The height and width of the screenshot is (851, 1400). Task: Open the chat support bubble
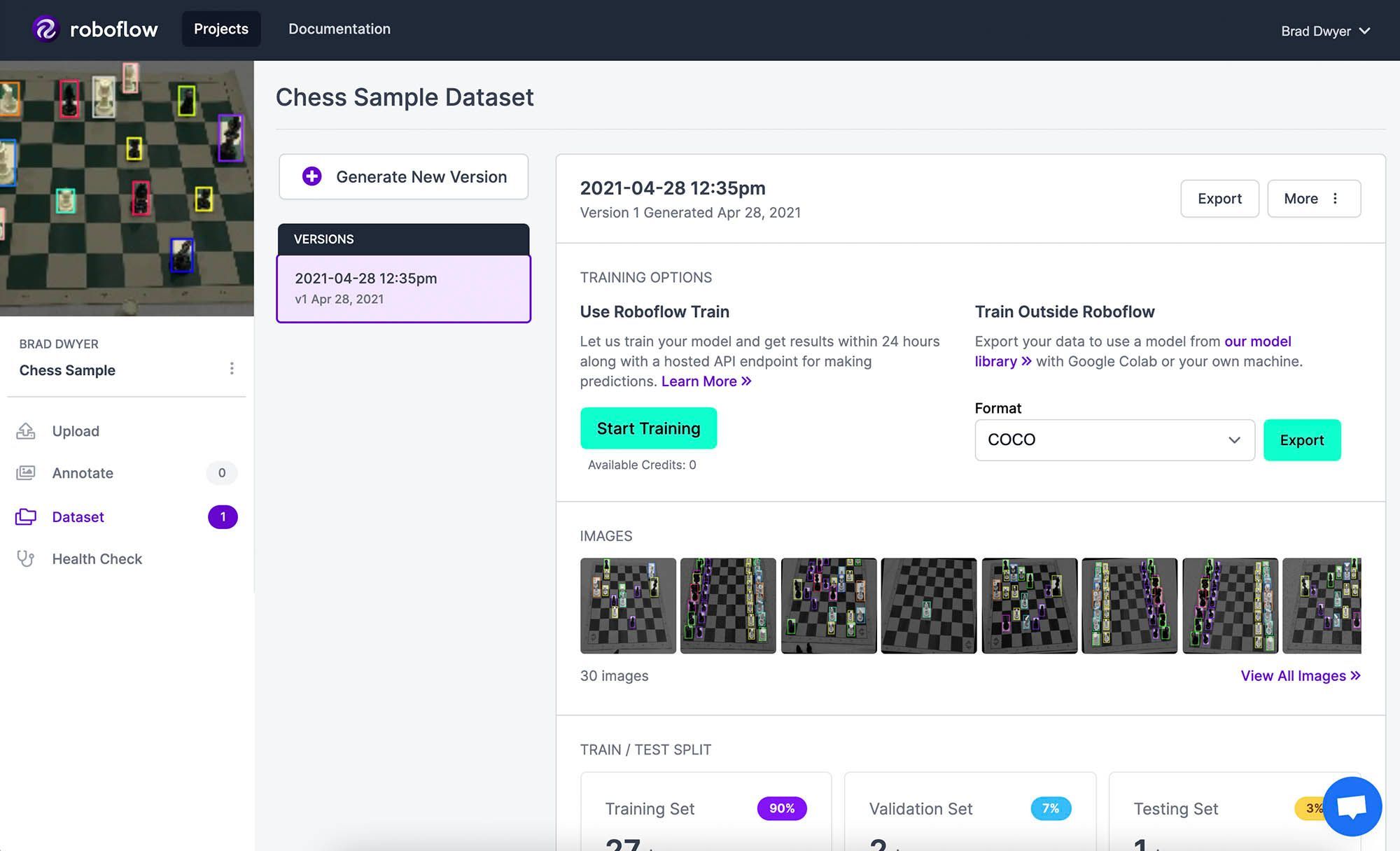[x=1351, y=806]
